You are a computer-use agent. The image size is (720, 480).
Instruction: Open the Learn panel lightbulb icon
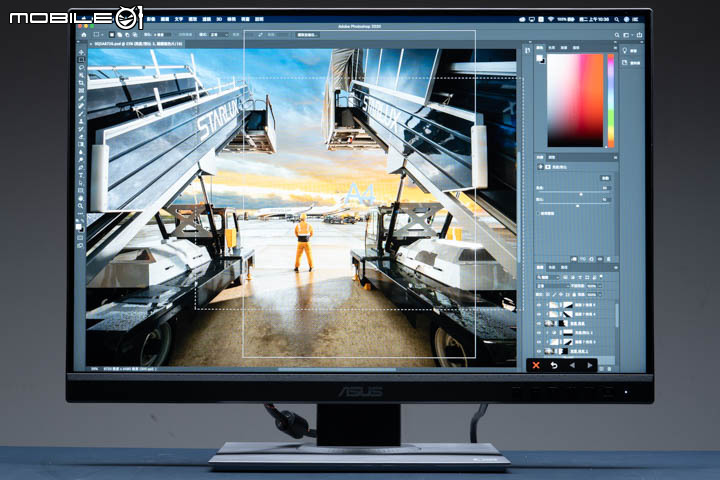click(x=624, y=51)
